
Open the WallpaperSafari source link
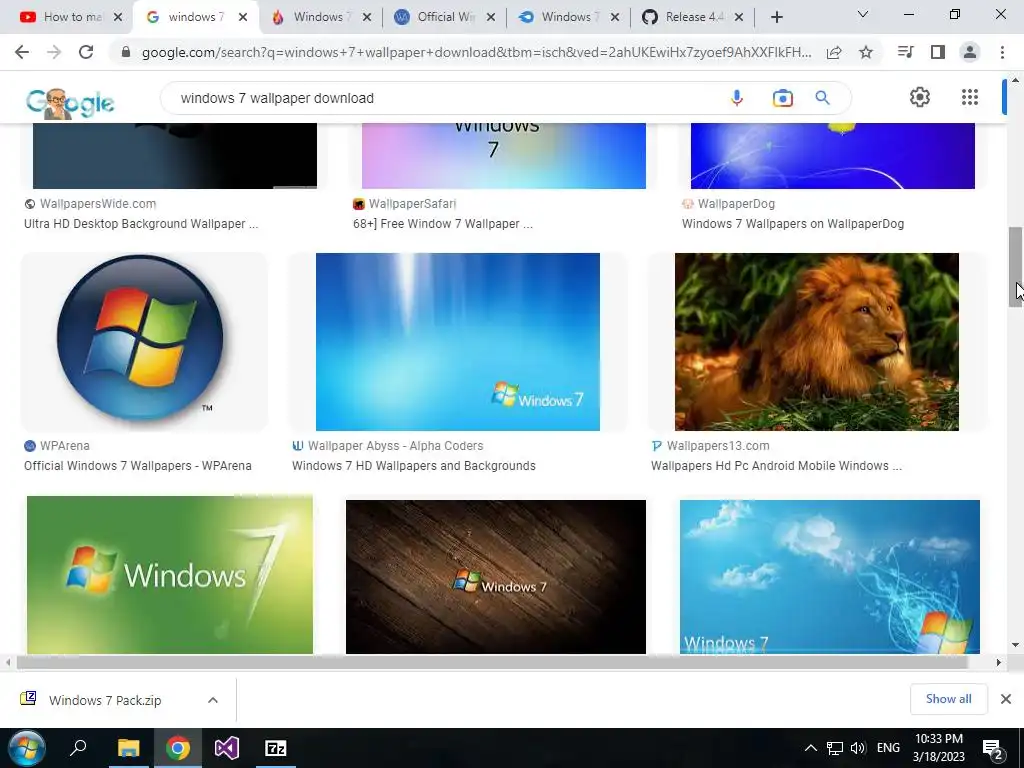(411, 204)
